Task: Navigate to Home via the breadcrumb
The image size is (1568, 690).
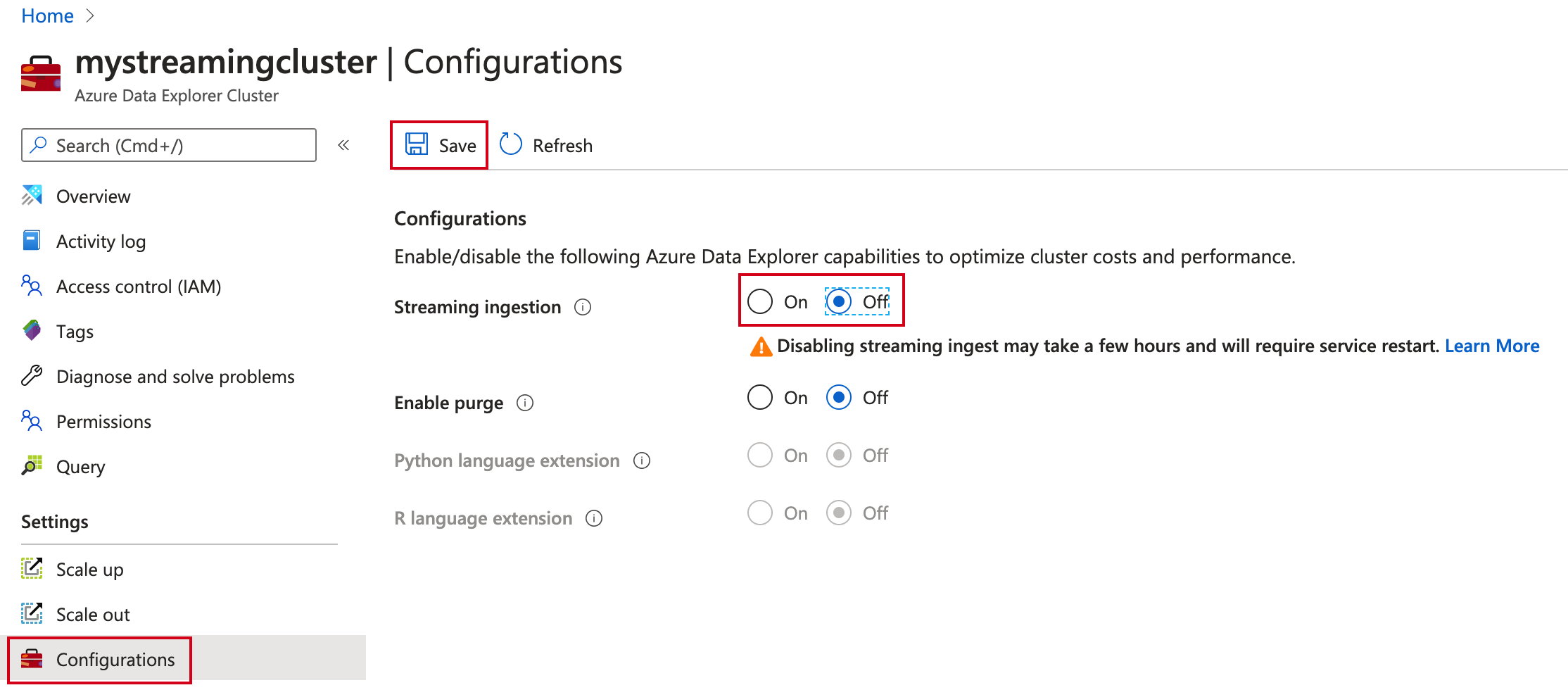Action: tap(46, 15)
